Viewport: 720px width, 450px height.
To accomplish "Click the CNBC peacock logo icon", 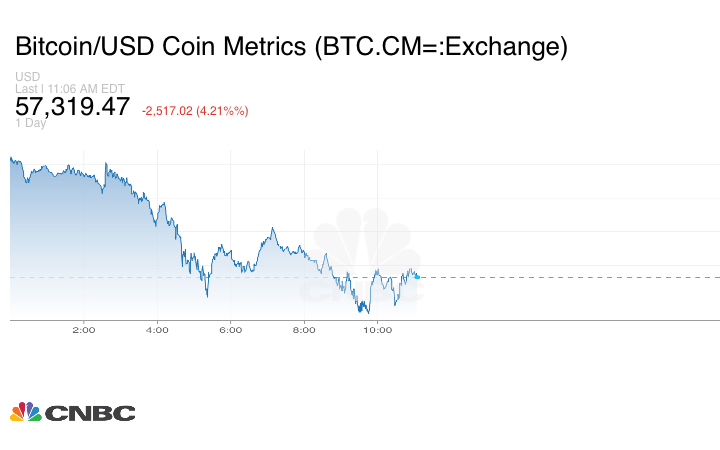I will click(26, 412).
